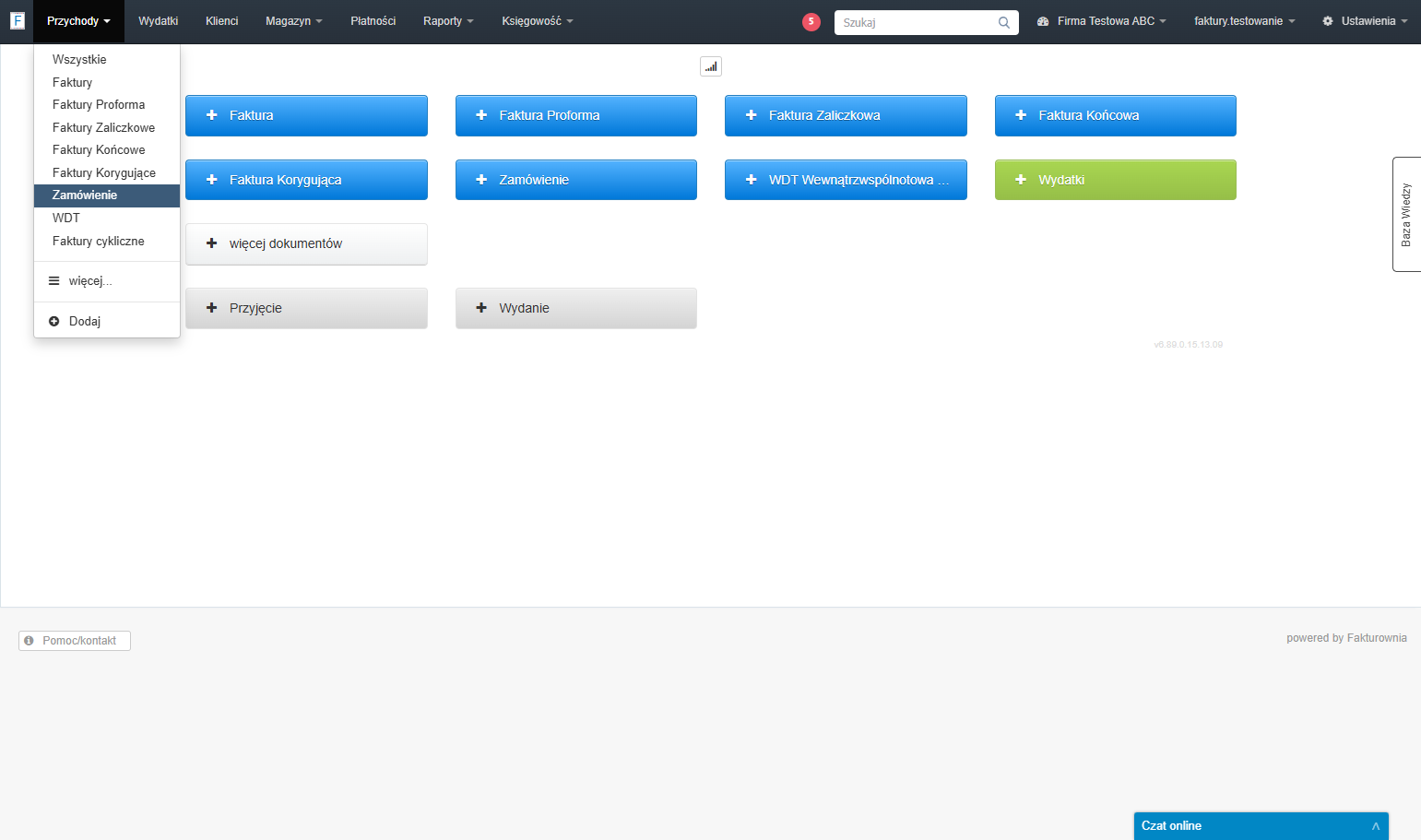Click the blue Zamówienie add button

(576, 180)
